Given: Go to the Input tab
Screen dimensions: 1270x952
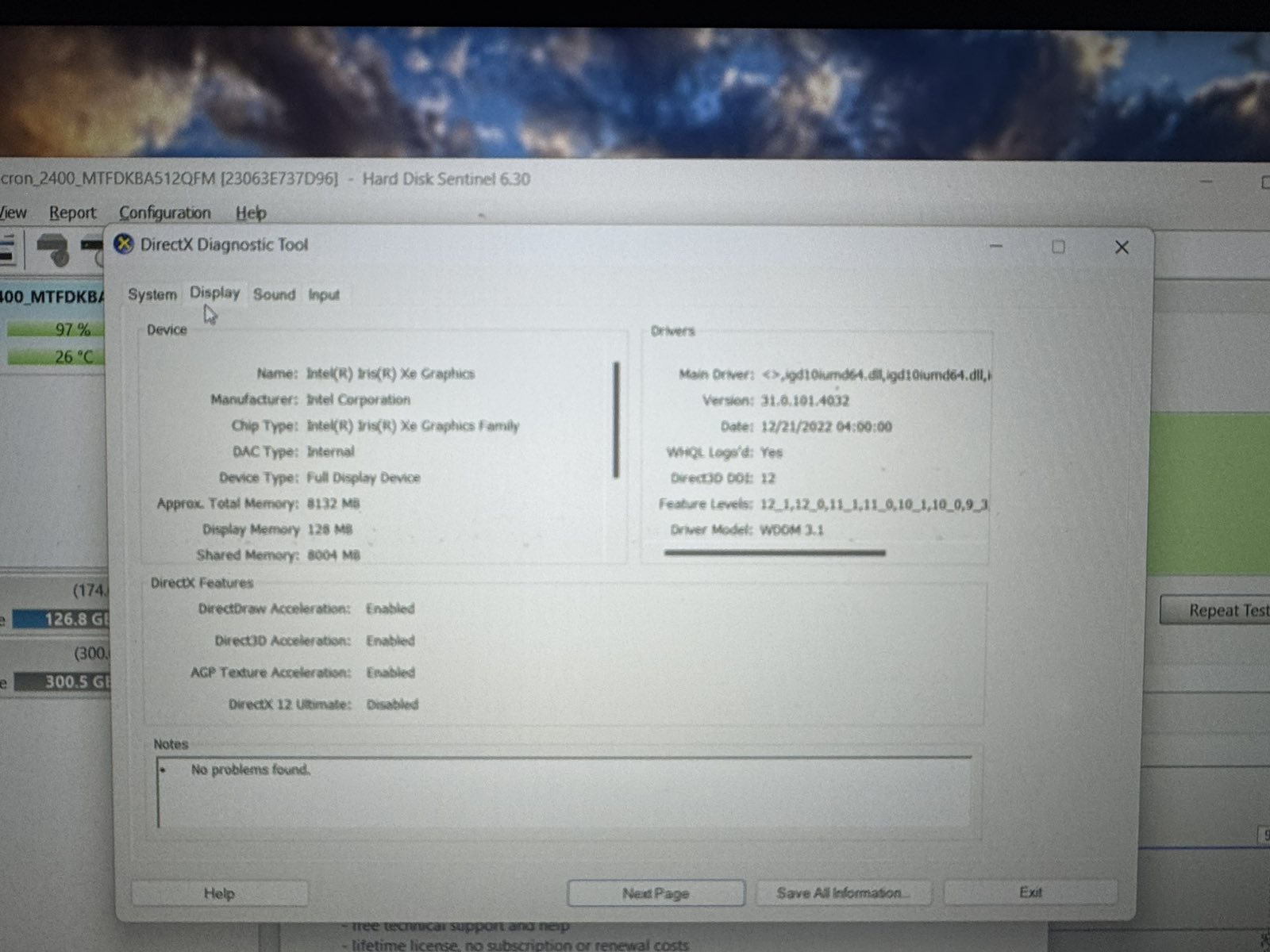Looking at the screenshot, I should pos(323,295).
